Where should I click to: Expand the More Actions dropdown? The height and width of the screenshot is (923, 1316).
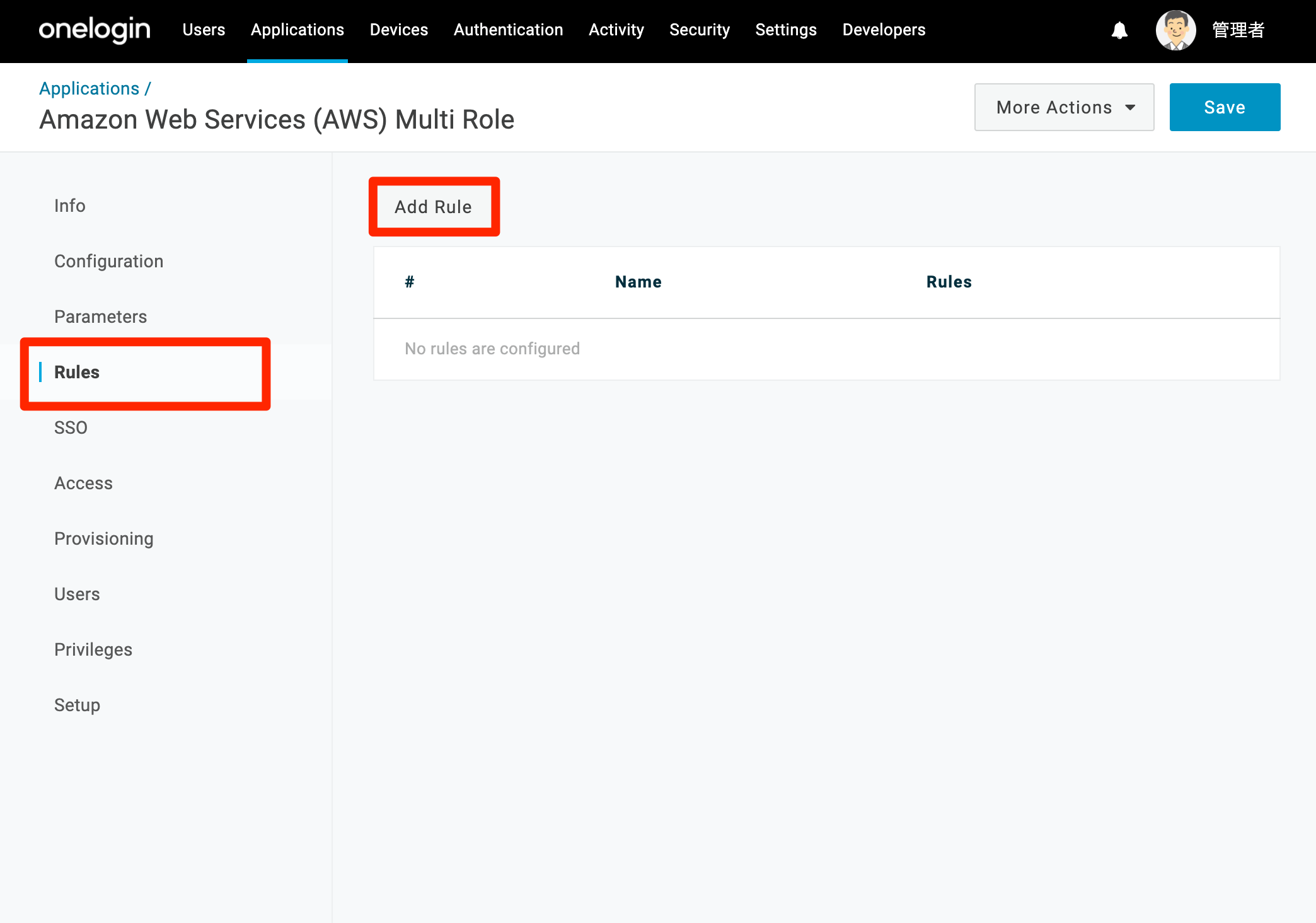pyautogui.click(x=1064, y=107)
